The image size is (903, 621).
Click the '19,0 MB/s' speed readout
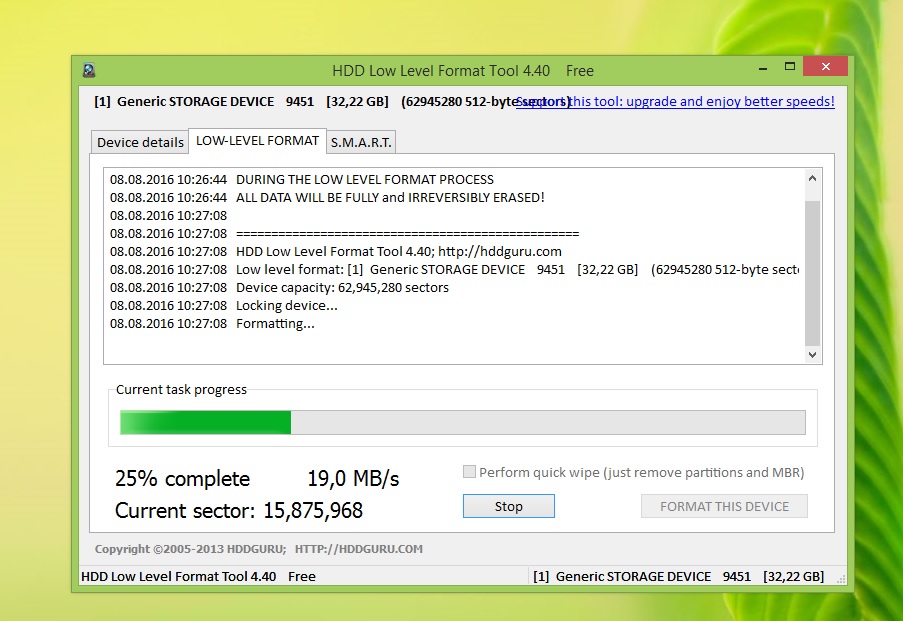pos(353,478)
